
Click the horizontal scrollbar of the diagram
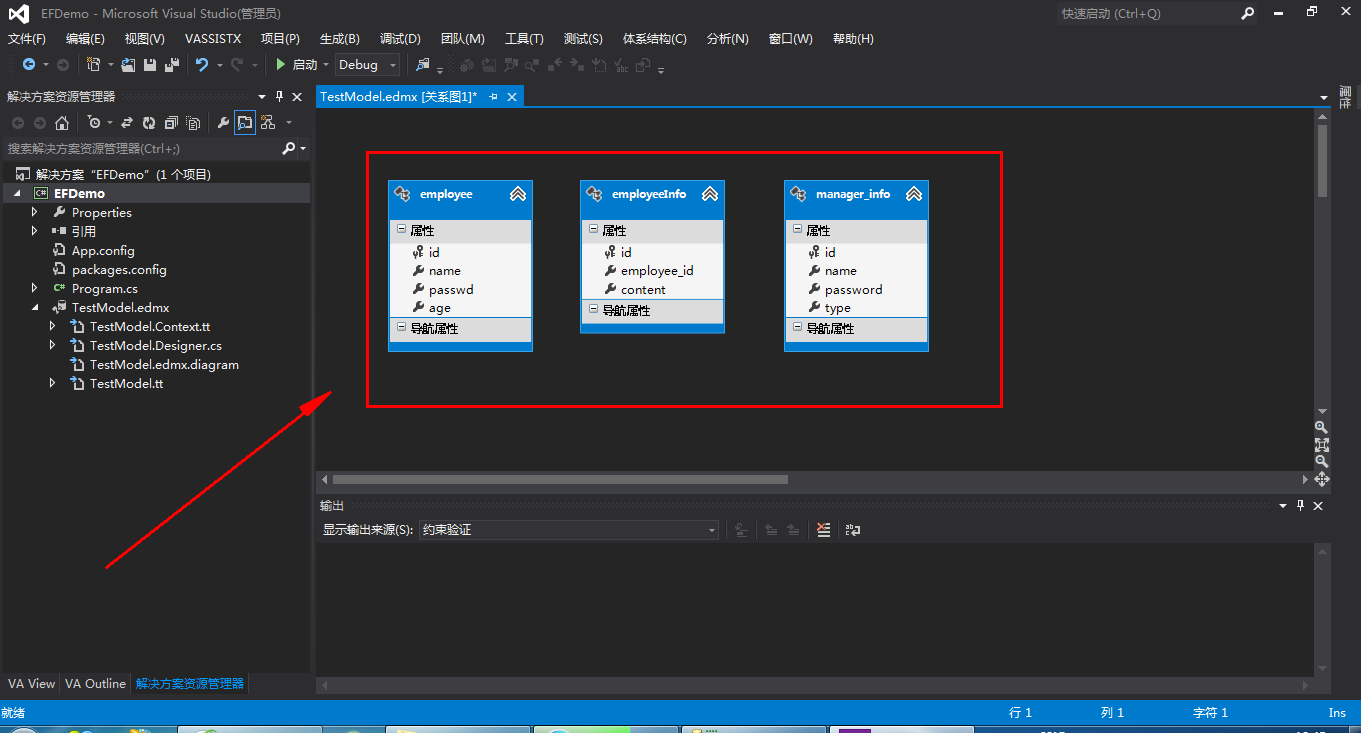560,480
